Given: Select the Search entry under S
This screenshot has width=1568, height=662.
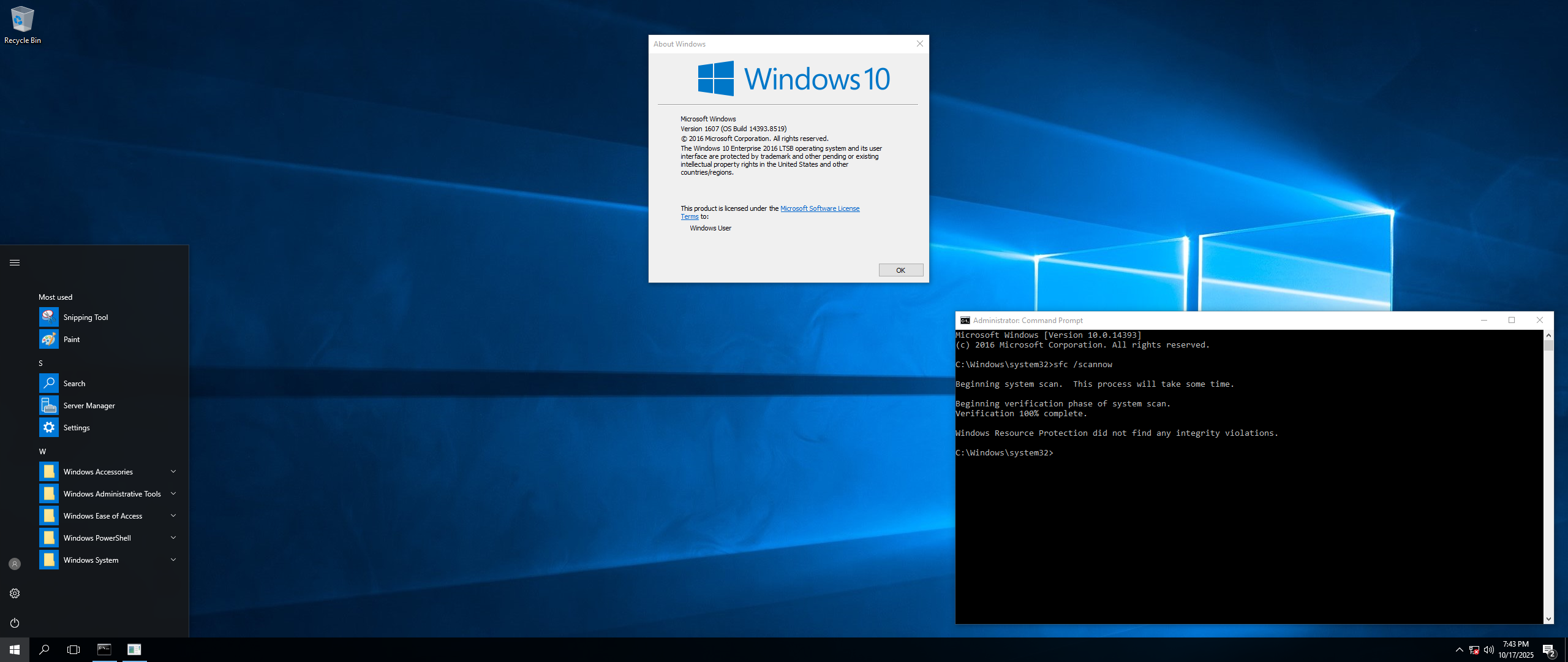Looking at the screenshot, I should [x=74, y=384].
